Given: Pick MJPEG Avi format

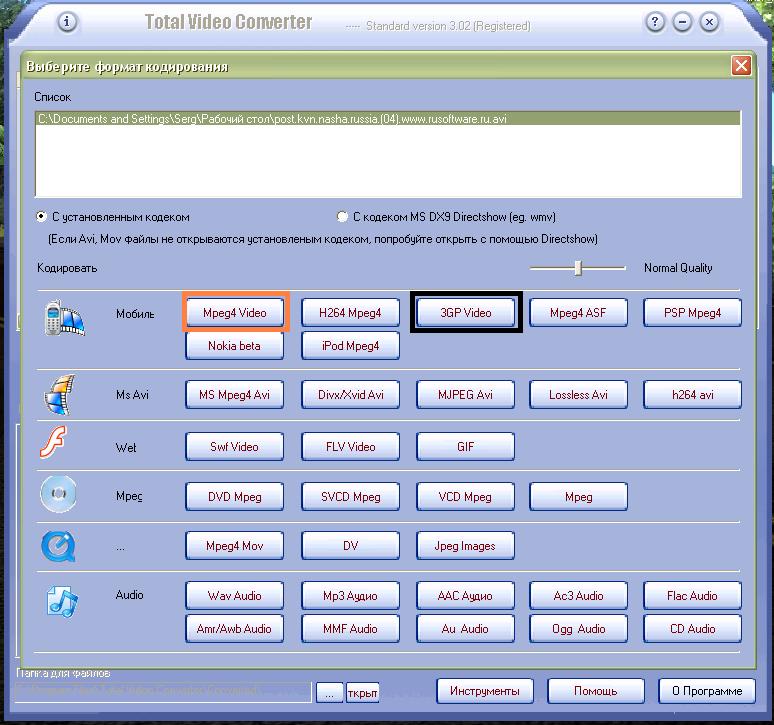Looking at the screenshot, I should pyautogui.click(x=465, y=394).
